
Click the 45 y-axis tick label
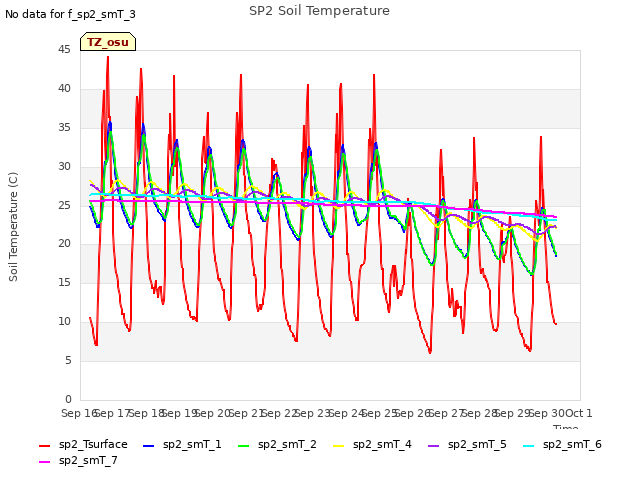(64, 49)
